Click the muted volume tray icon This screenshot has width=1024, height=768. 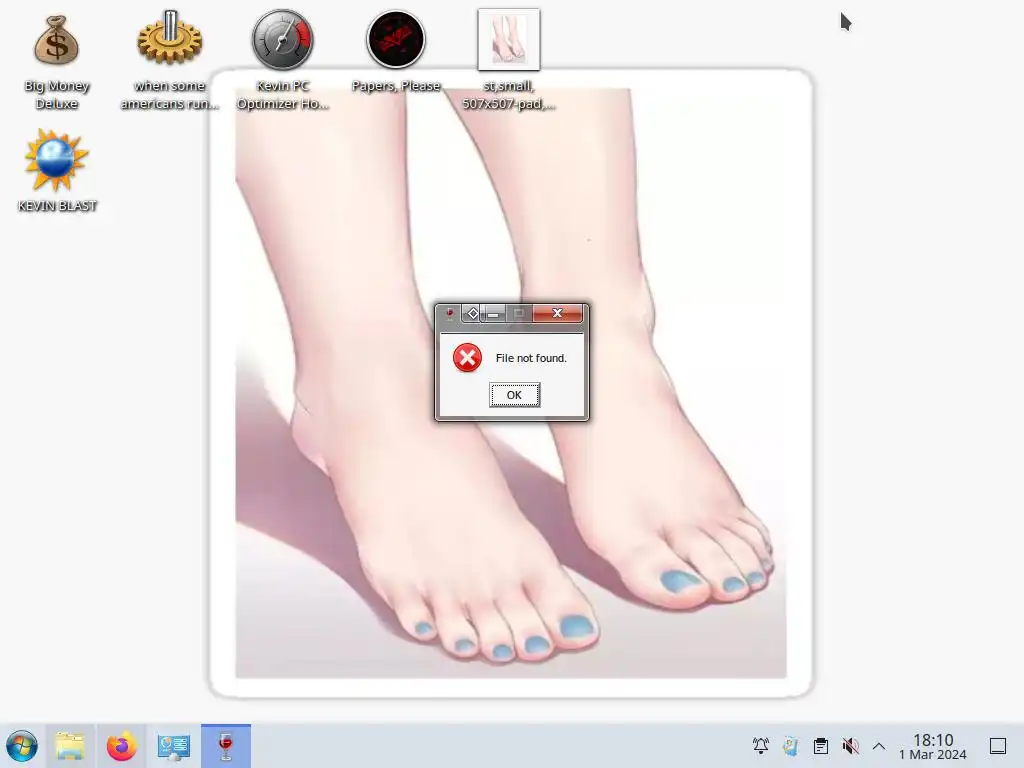[x=850, y=746]
